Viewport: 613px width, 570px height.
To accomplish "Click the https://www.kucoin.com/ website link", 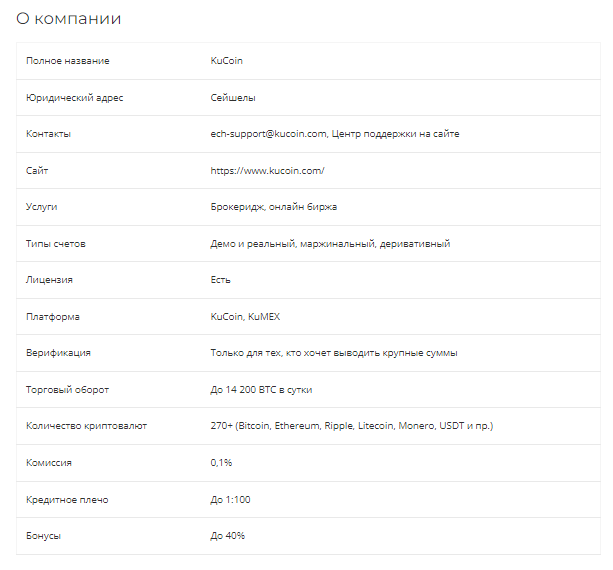I will 267,171.
